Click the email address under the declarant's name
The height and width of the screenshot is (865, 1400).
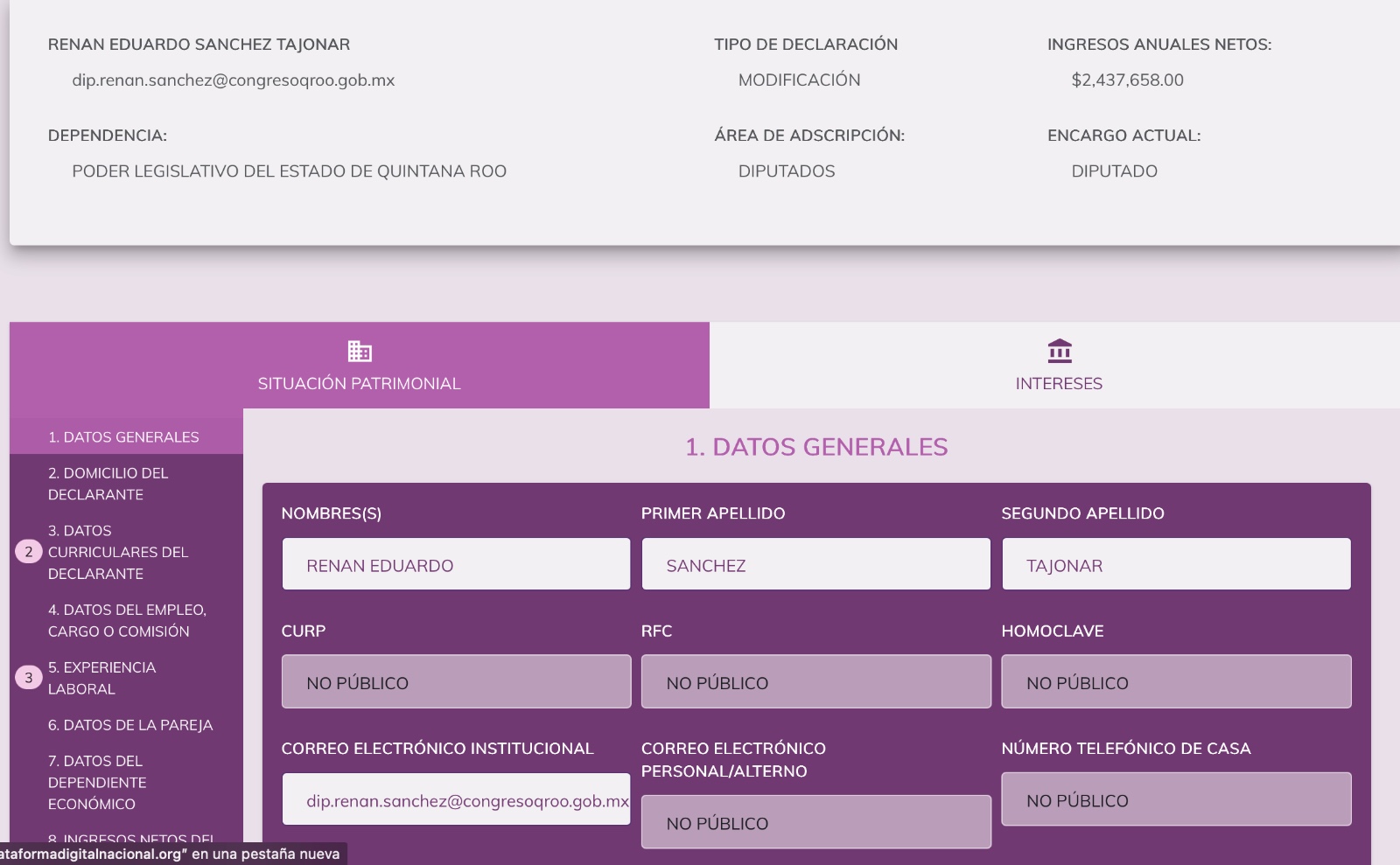[233, 80]
